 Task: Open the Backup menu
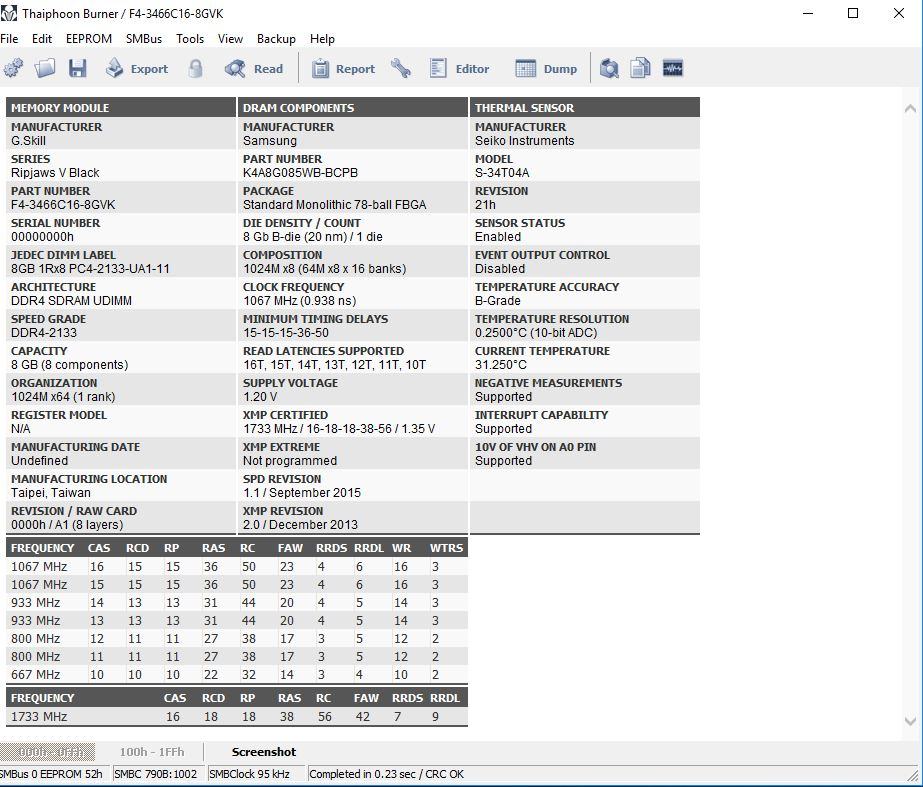[x=276, y=39]
